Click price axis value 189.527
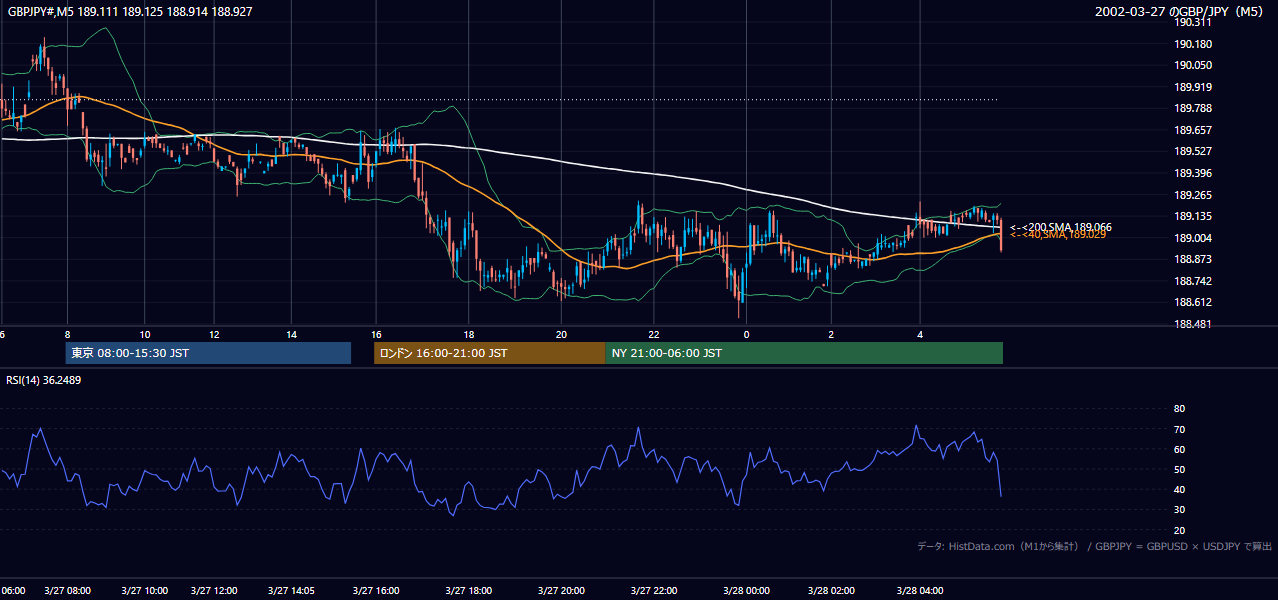This screenshot has height=600, width=1278. click(1193, 152)
